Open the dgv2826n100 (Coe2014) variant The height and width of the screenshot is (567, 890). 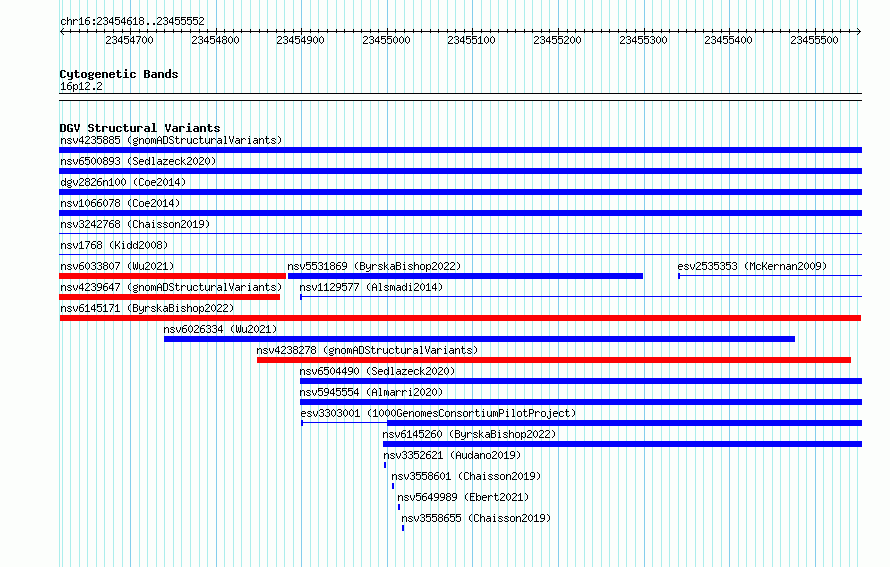123,182
